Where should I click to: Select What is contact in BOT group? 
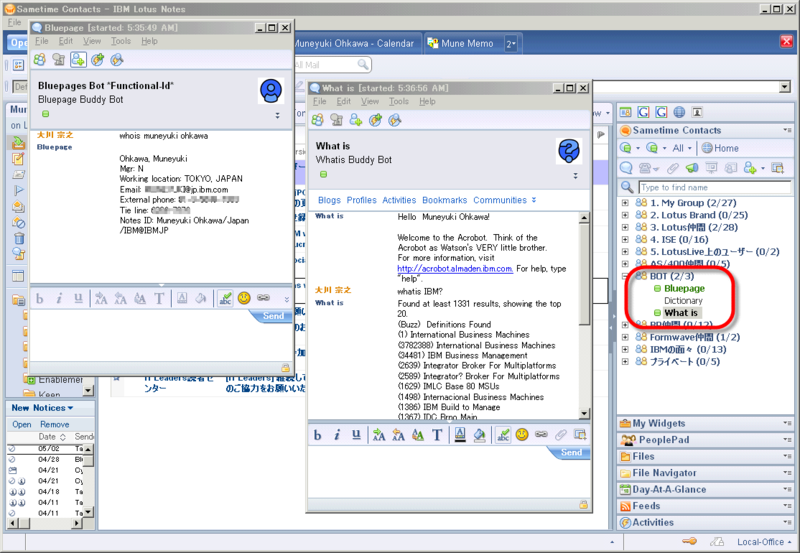[x=681, y=313]
